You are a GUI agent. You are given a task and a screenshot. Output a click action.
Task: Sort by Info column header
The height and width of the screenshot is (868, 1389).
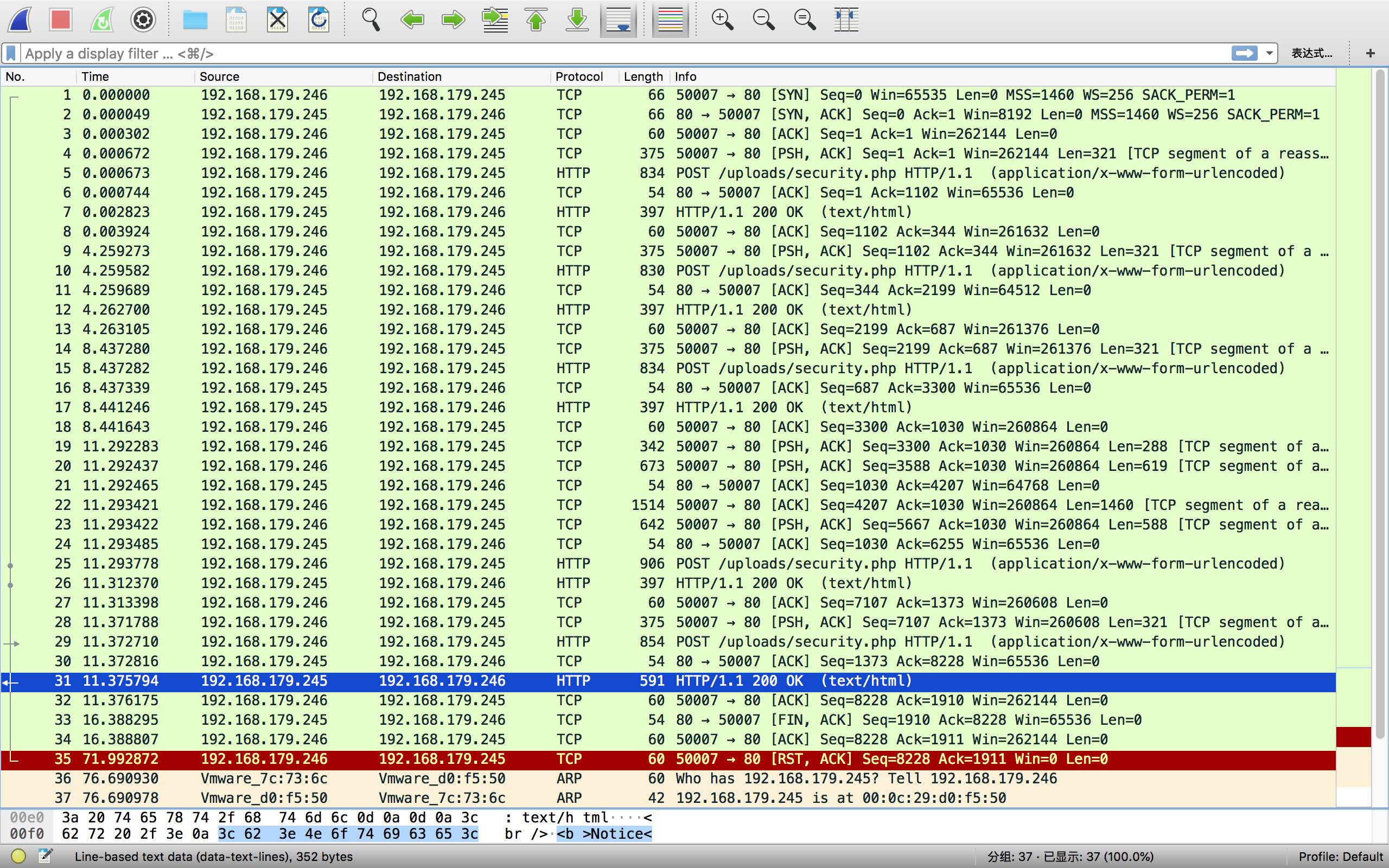coord(1002,76)
